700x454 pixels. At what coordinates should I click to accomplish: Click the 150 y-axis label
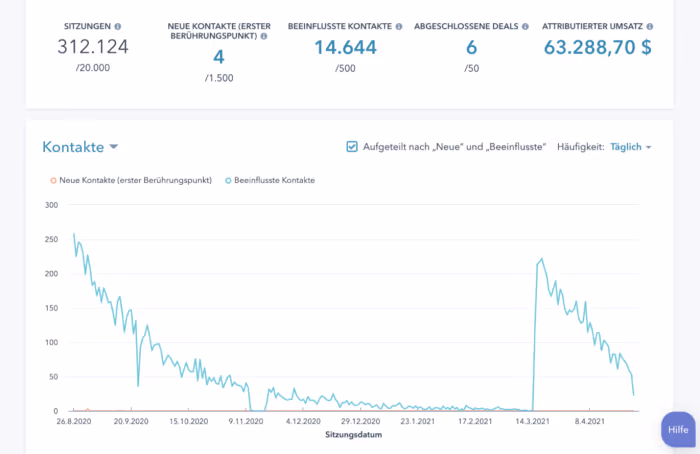point(51,308)
